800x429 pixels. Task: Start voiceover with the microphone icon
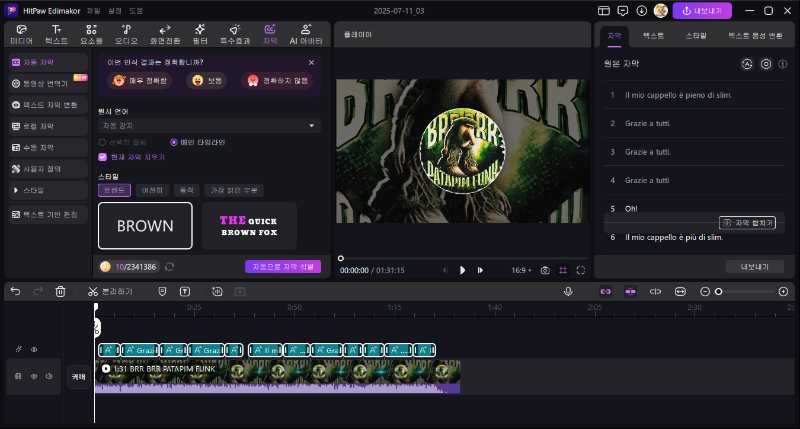click(568, 291)
